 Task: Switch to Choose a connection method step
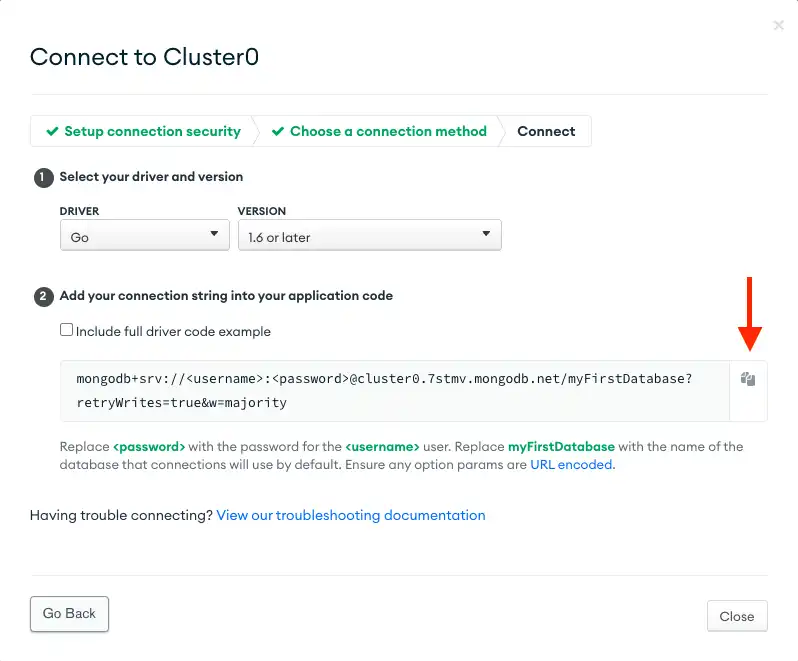click(388, 131)
